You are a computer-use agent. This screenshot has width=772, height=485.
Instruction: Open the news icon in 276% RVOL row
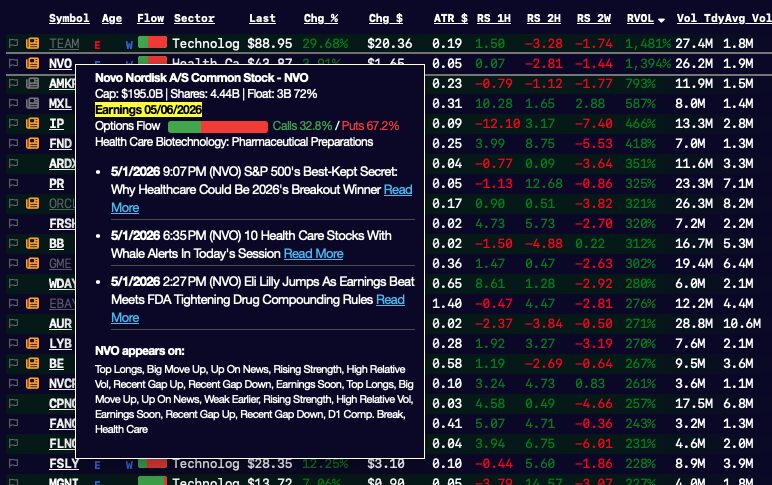pyautogui.click(x=32, y=303)
